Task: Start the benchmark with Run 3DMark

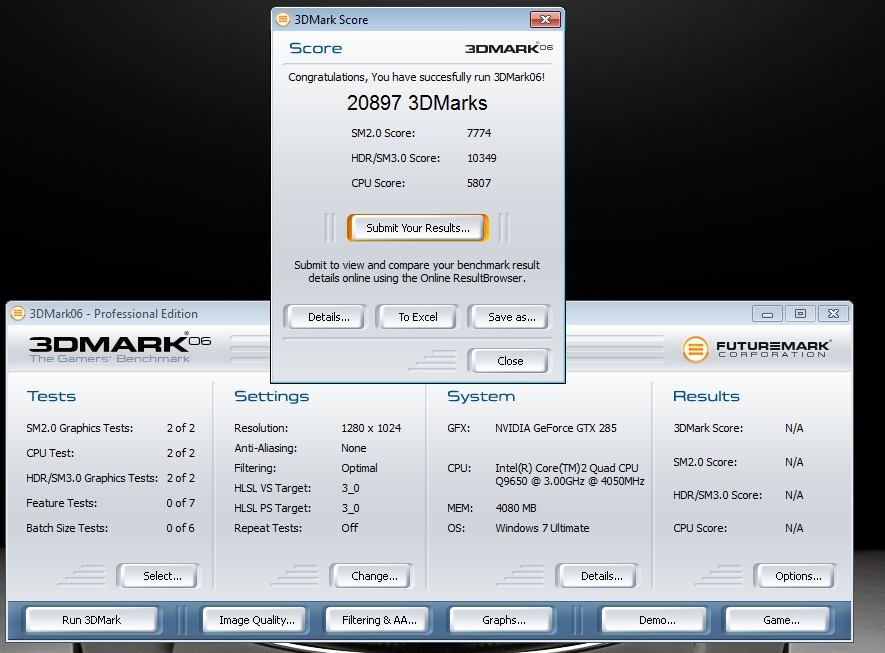Action: tap(91, 620)
